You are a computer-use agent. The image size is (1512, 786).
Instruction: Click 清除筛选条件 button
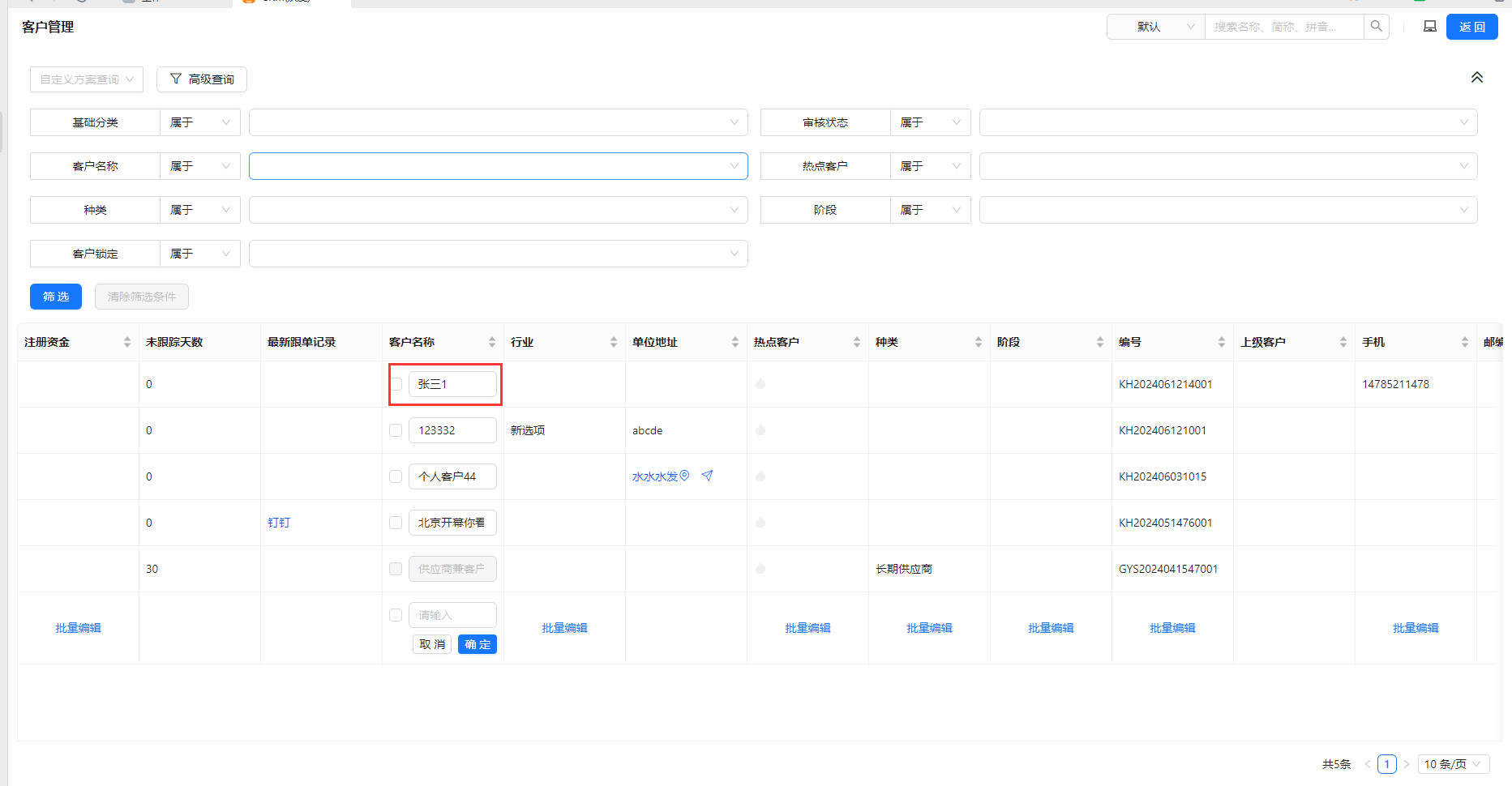tap(142, 297)
